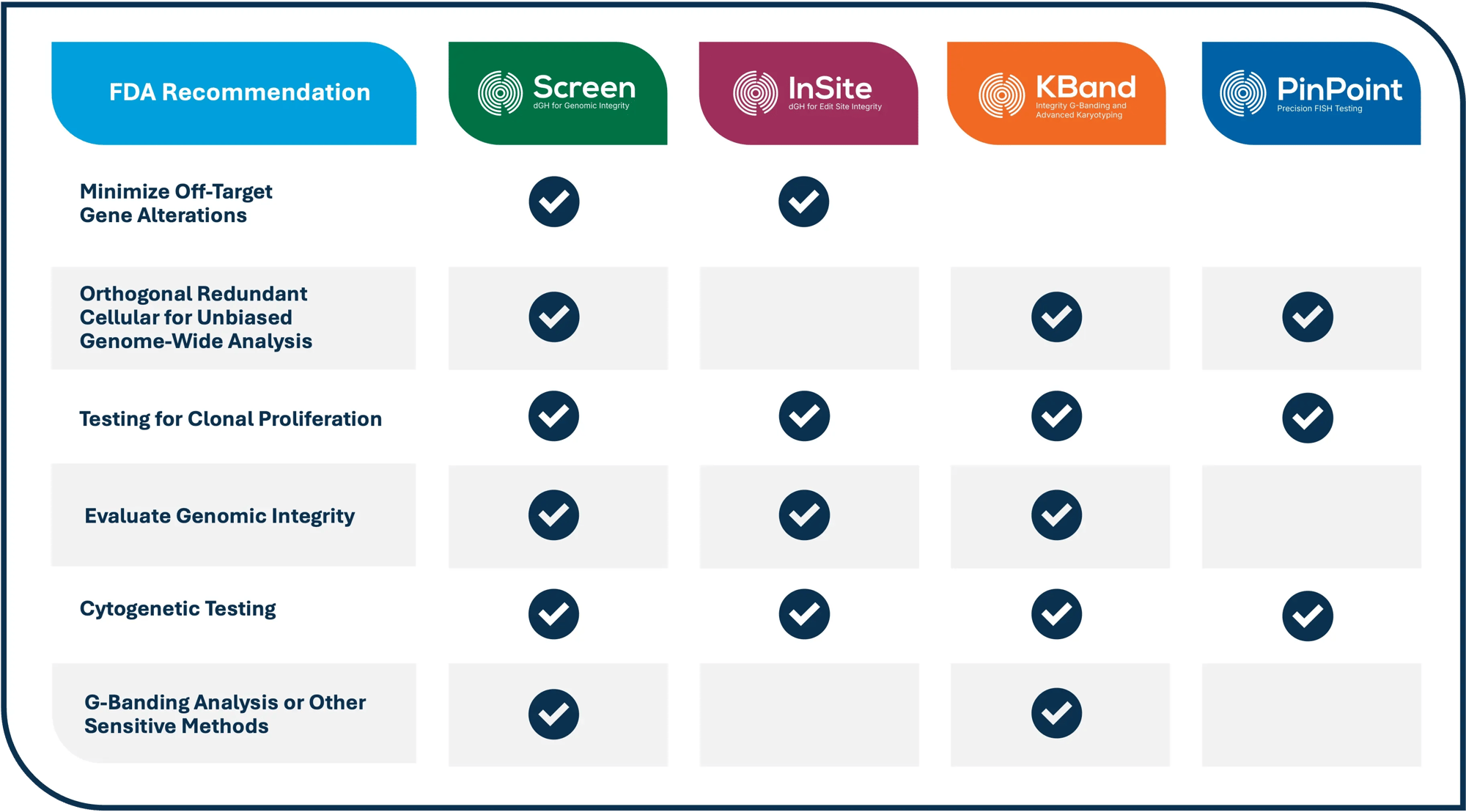1466x812 pixels.
Task: Click InSite checkmark for Minimize Off-Target row
Action: 804,202
